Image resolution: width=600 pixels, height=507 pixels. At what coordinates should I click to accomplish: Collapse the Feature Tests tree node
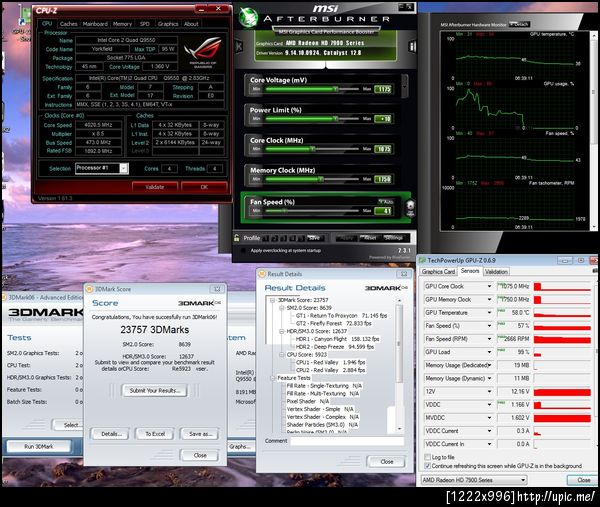coord(272,378)
